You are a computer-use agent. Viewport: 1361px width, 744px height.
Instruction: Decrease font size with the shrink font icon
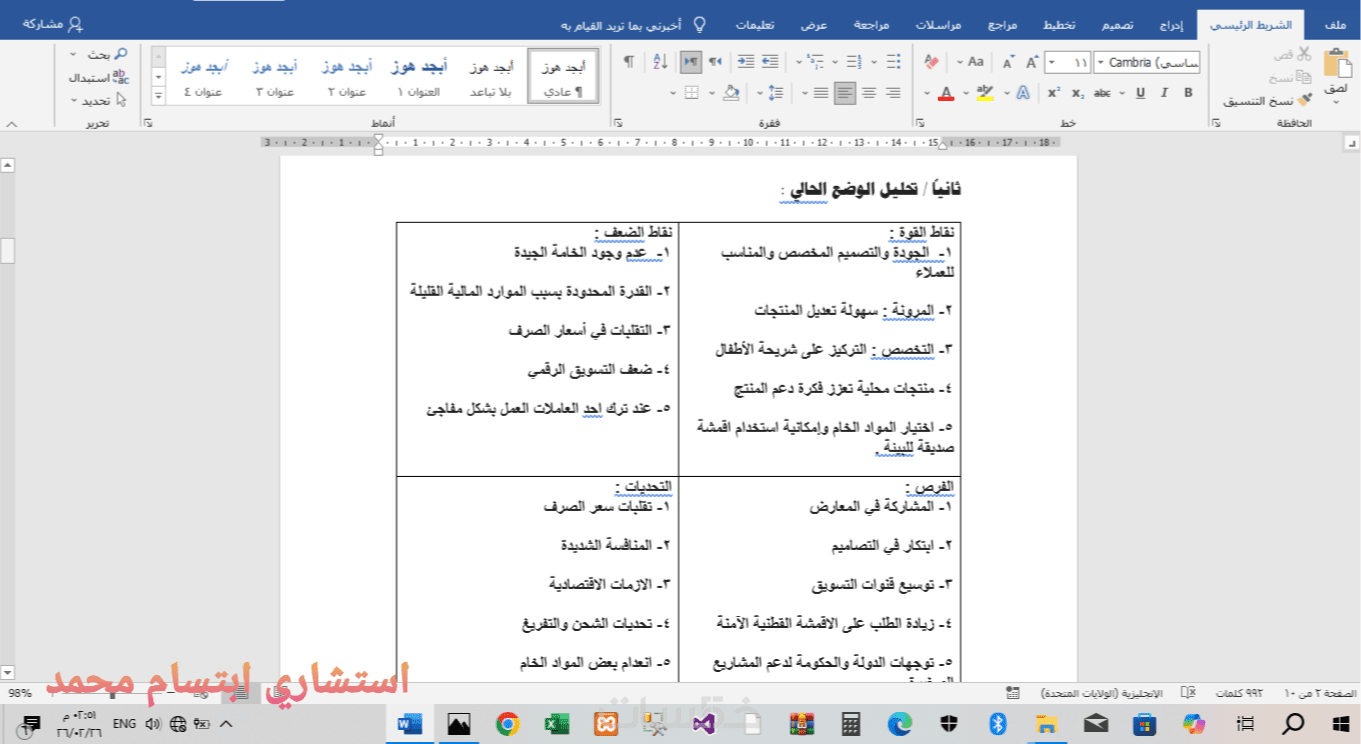pyautogui.click(x=1008, y=62)
